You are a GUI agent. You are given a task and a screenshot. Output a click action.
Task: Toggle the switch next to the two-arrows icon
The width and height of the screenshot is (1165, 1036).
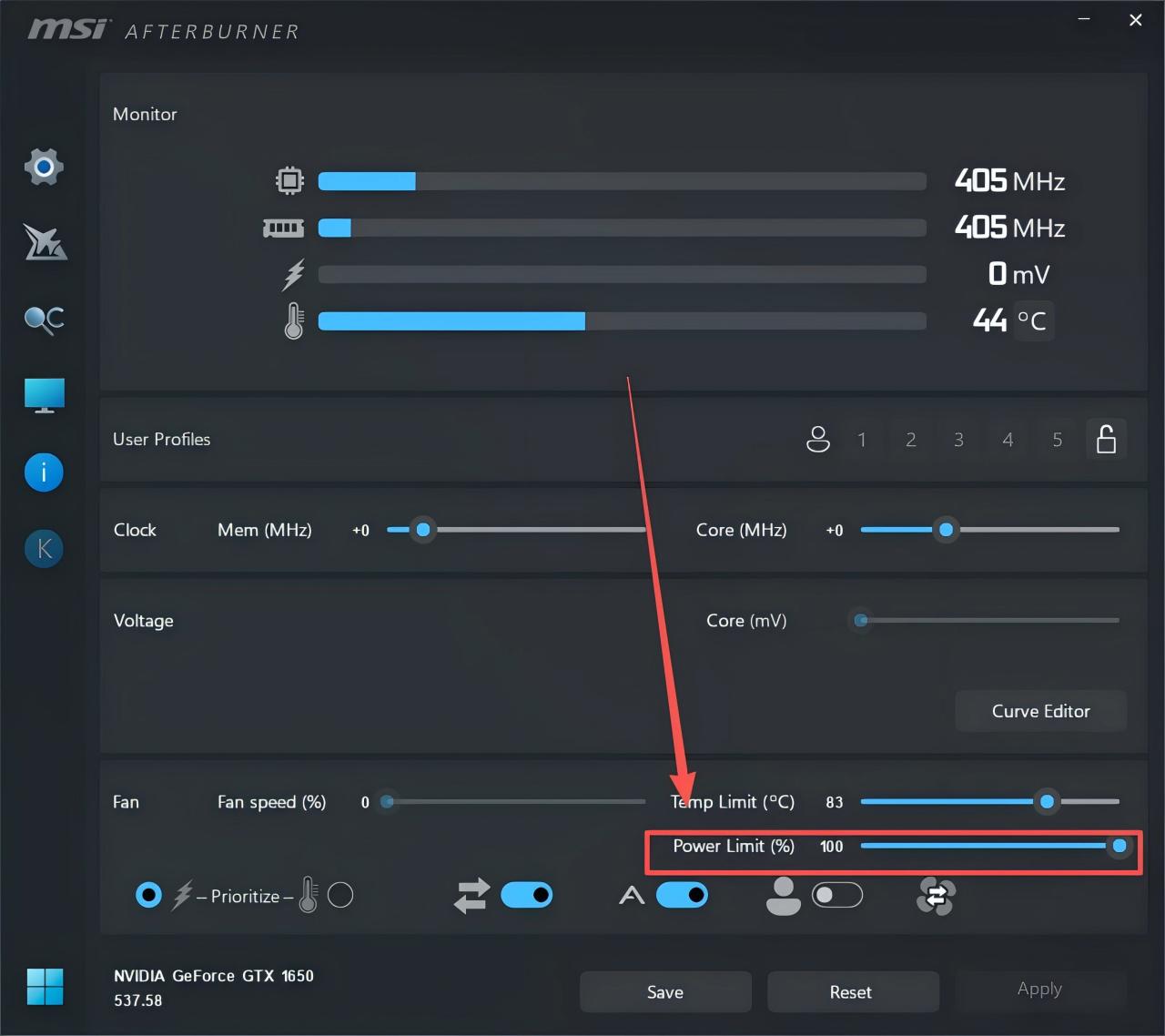(527, 896)
